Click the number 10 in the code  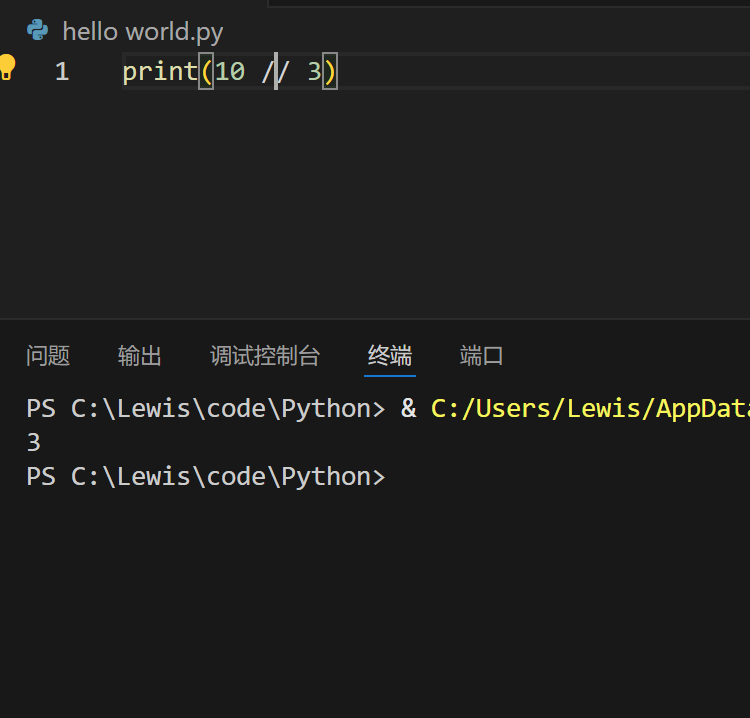coord(230,72)
